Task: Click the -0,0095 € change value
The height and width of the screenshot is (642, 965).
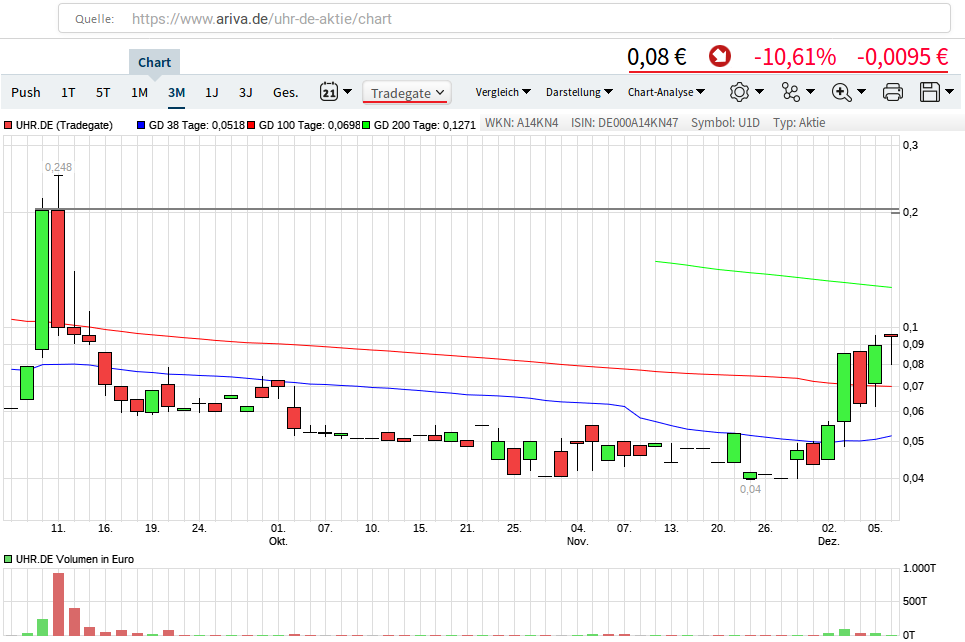Action: [x=902, y=57]
